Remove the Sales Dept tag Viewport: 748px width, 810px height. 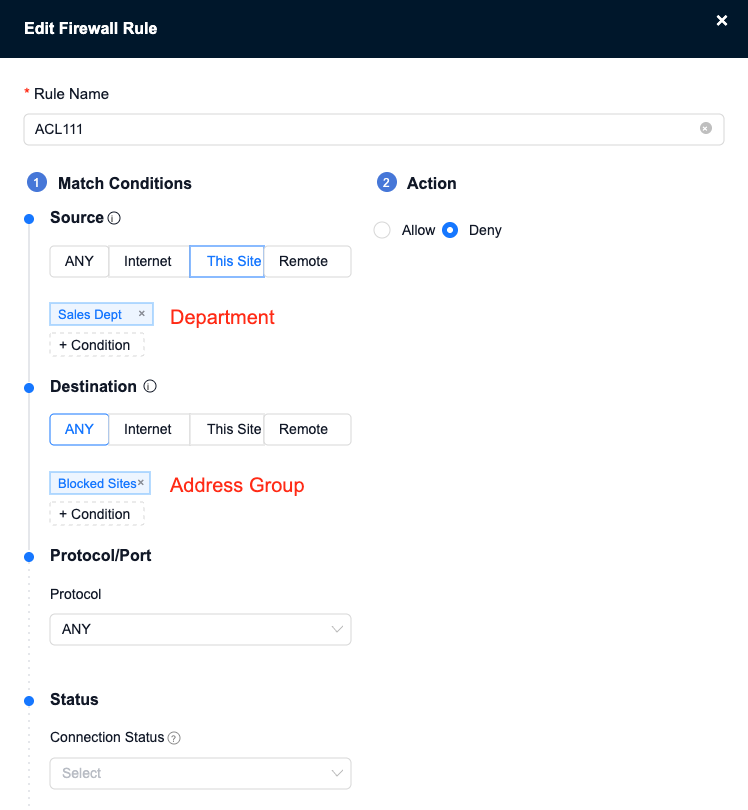[x=142, y=314]
